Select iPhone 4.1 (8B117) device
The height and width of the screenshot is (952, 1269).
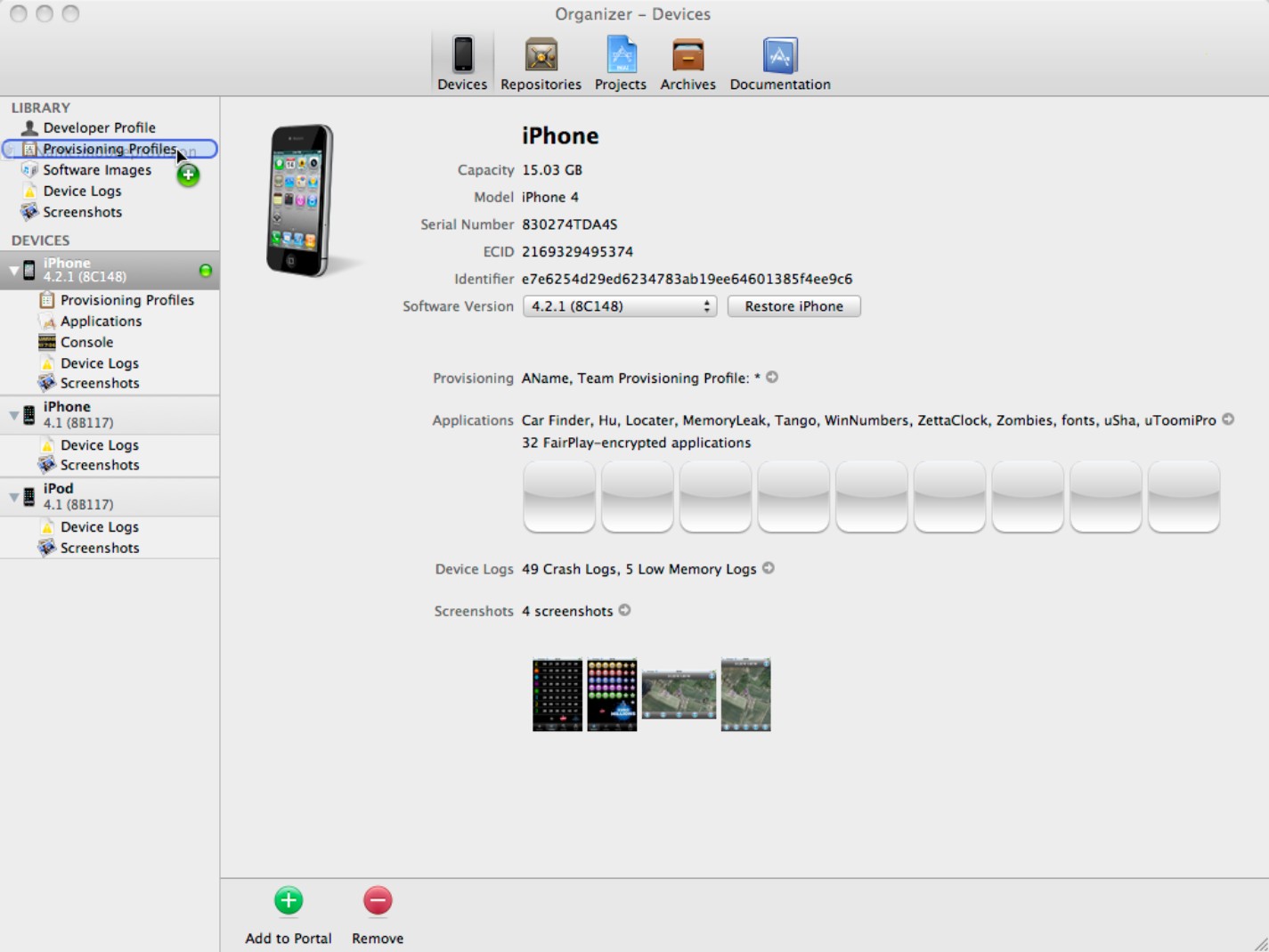tap(110, 415)
